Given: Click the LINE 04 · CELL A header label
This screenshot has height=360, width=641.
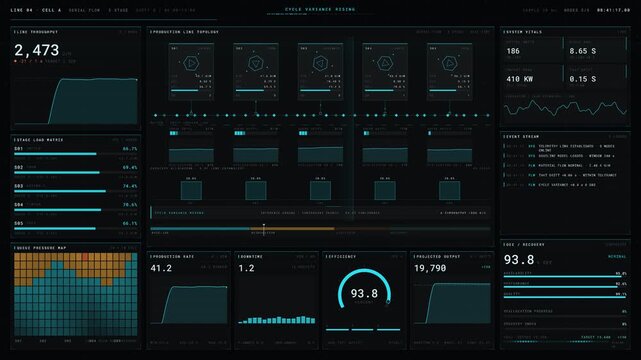Looking at the screenshot, I should (x=36, y=10).
